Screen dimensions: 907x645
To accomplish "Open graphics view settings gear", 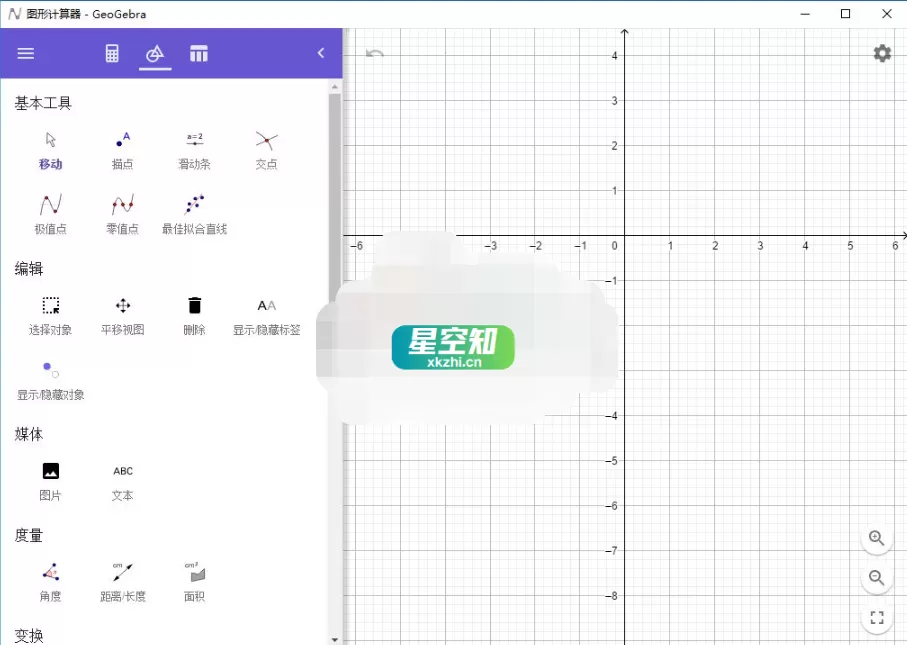I will tap(881, 53).
